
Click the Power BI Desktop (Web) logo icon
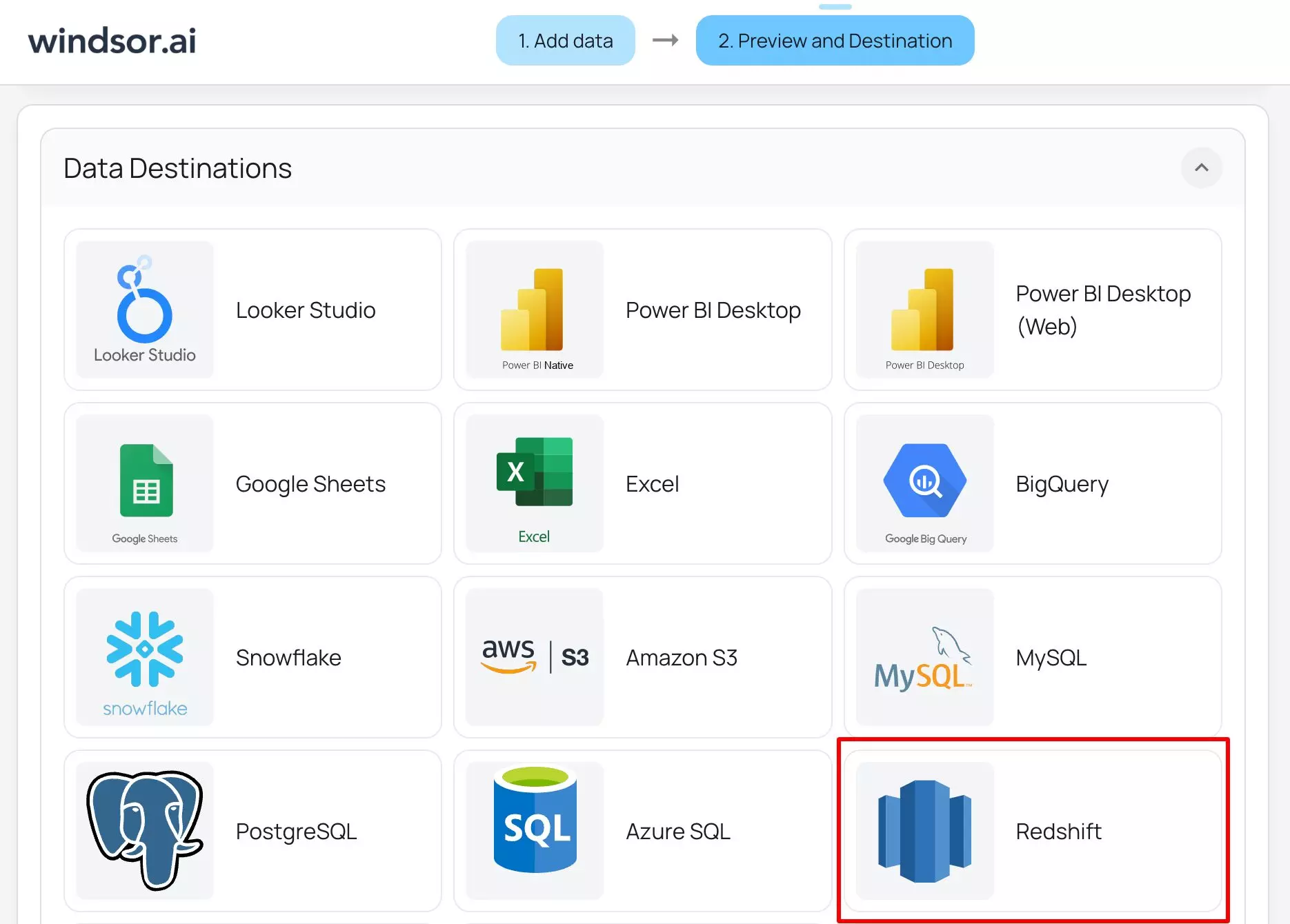point(924,309)
